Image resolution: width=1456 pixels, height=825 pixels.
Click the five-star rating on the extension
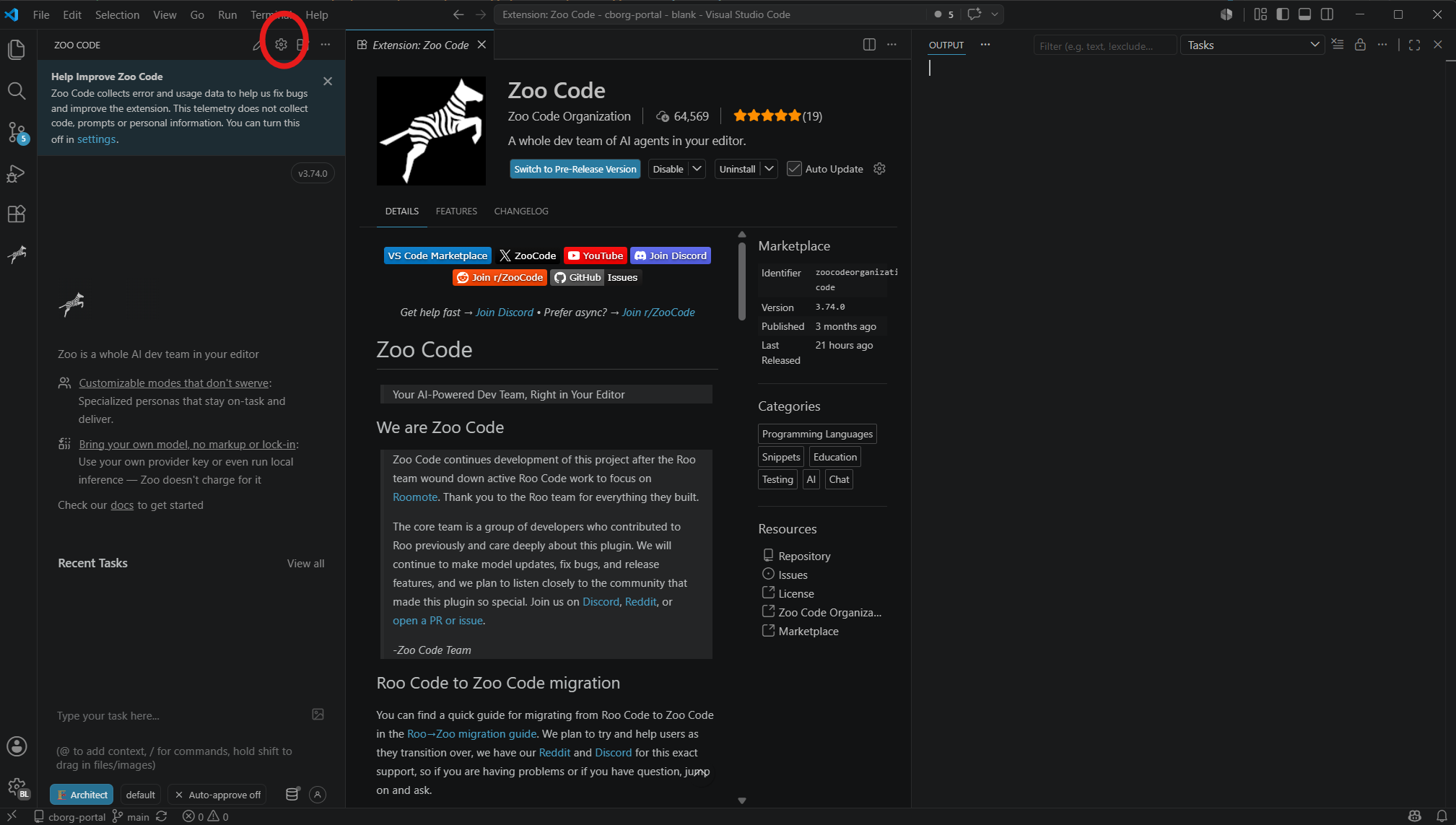767,116
